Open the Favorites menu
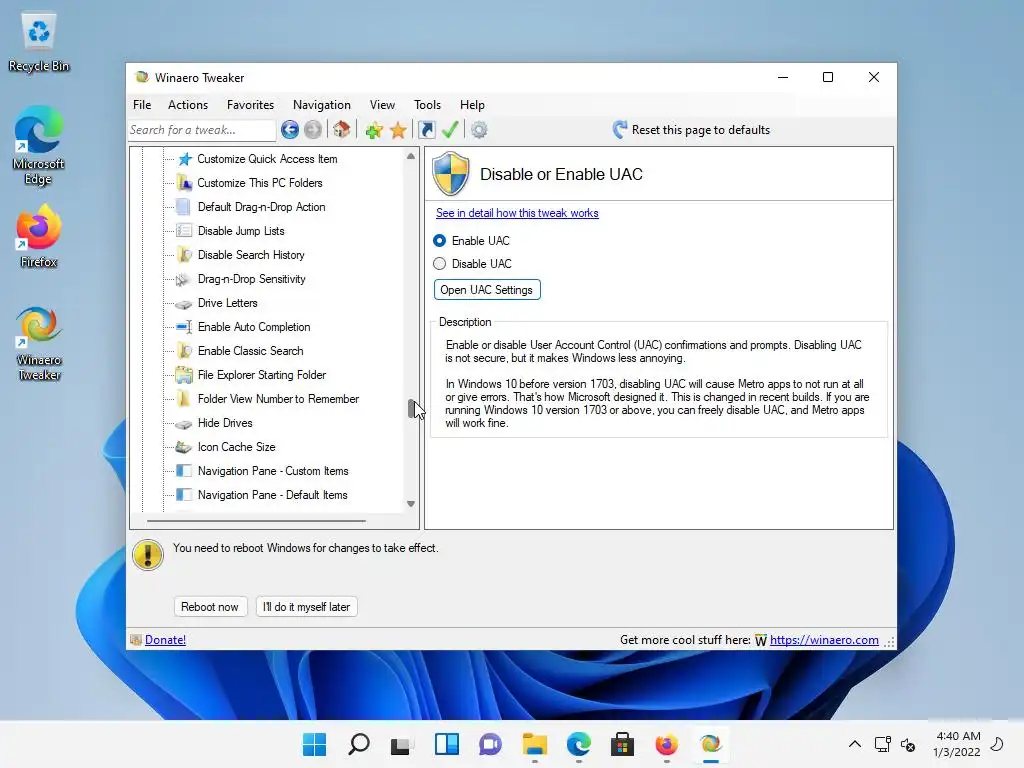 coord(250,104)
